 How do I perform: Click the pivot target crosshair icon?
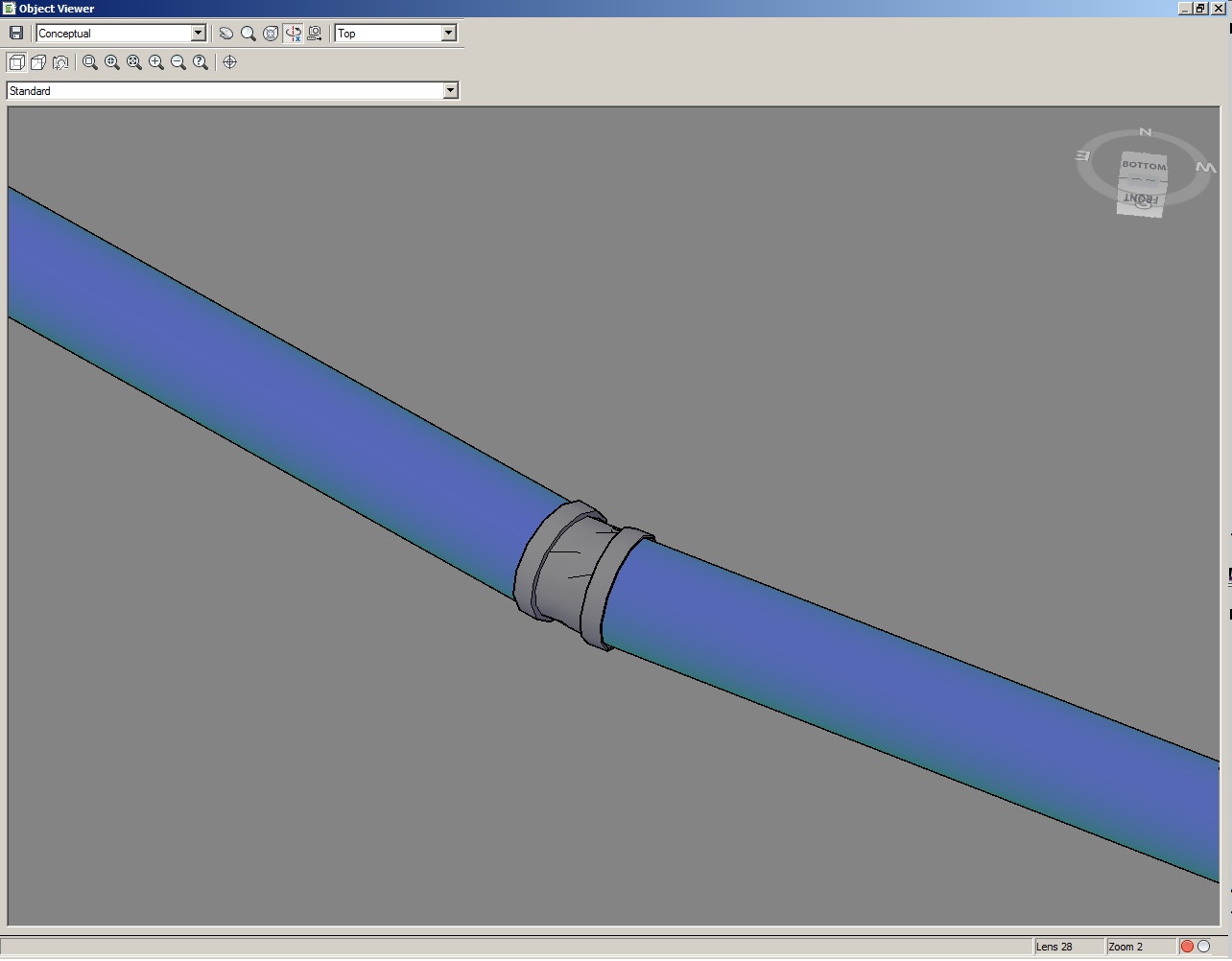click(228, 62)
